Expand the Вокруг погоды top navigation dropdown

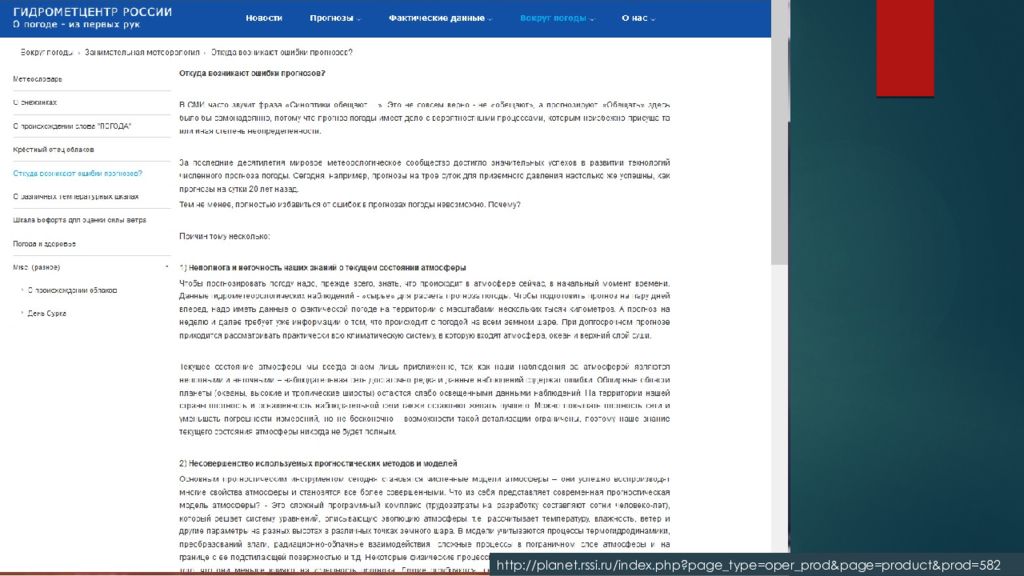tap(557, 18)
